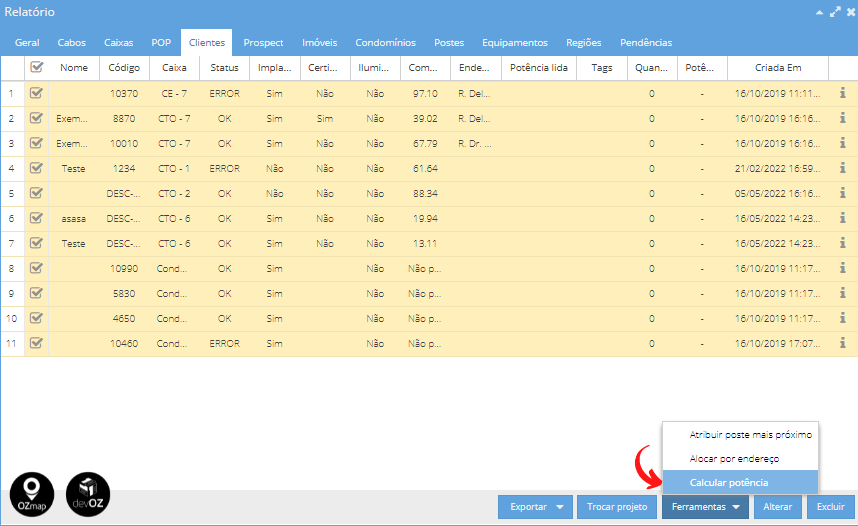Open the Regiões tab
This screenshot has width=858, height=526.
(584, 43)
